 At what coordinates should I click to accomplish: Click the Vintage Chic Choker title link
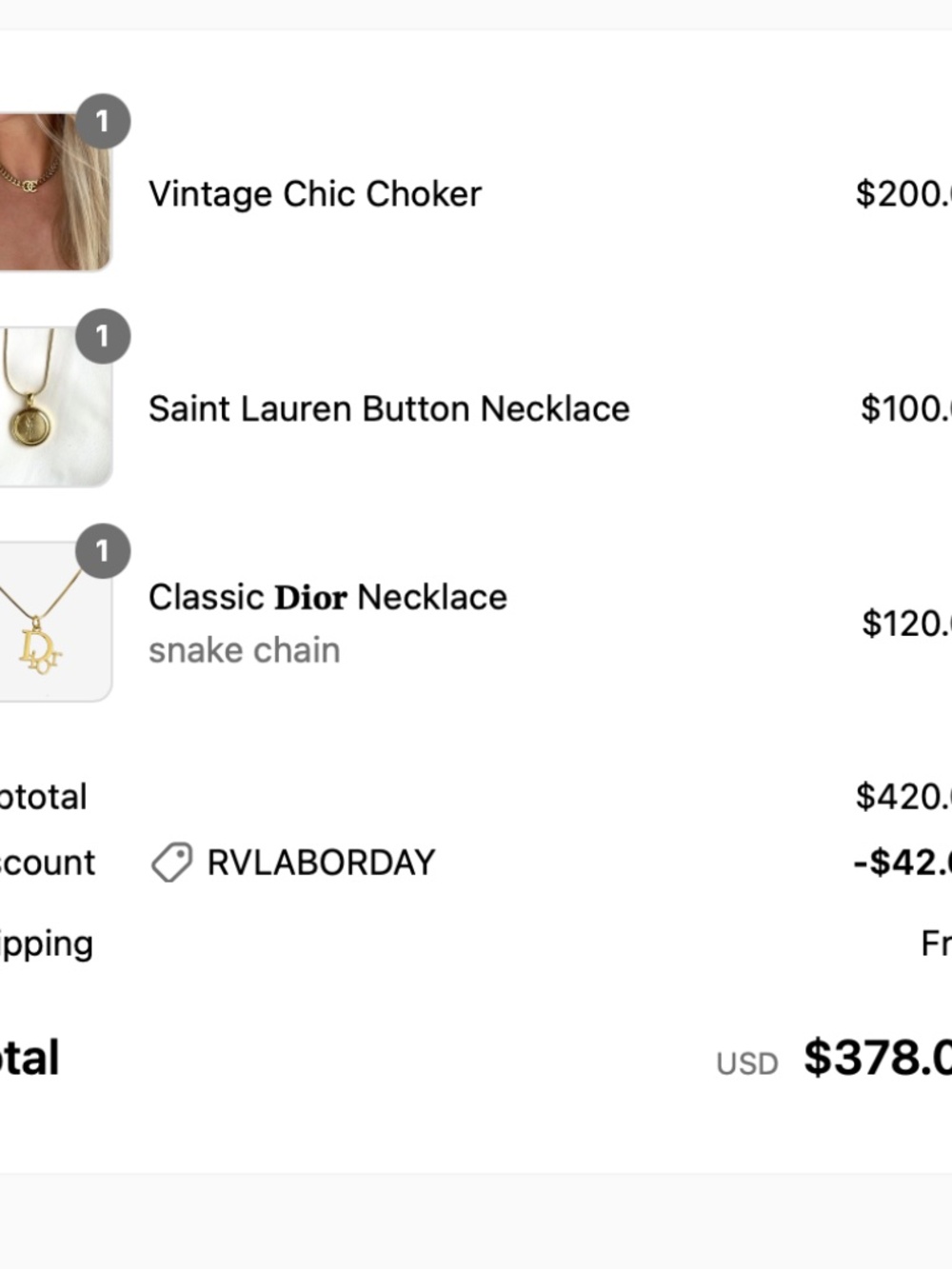[x=315, y=193]
